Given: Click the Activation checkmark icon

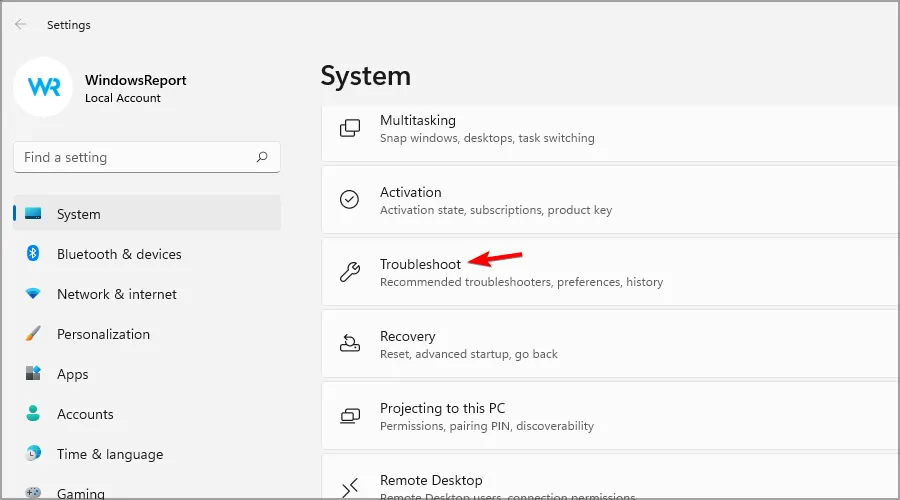Looking at the screenshot, I should [350, 200].
